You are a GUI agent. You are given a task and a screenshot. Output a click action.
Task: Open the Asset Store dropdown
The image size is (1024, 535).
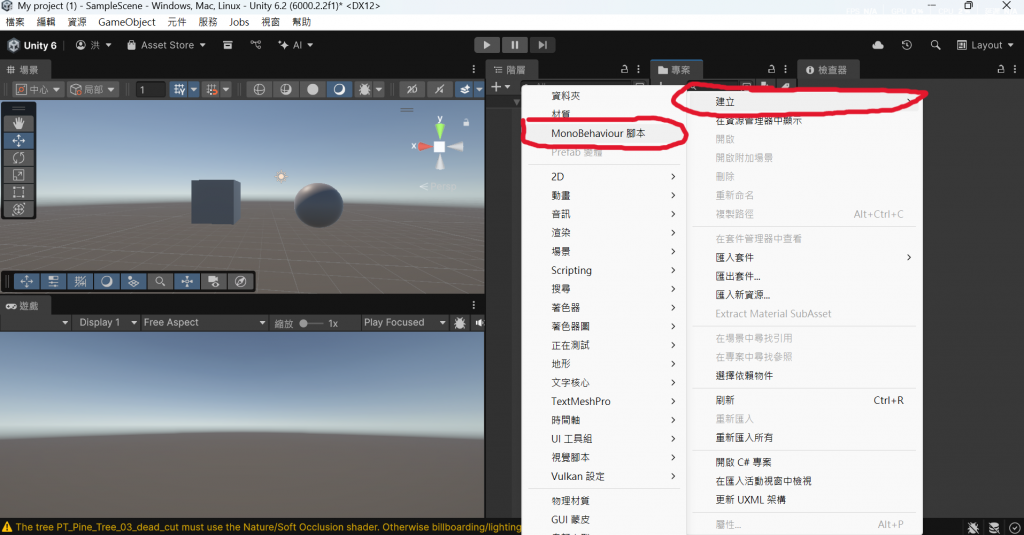click(x=167, y=45)
